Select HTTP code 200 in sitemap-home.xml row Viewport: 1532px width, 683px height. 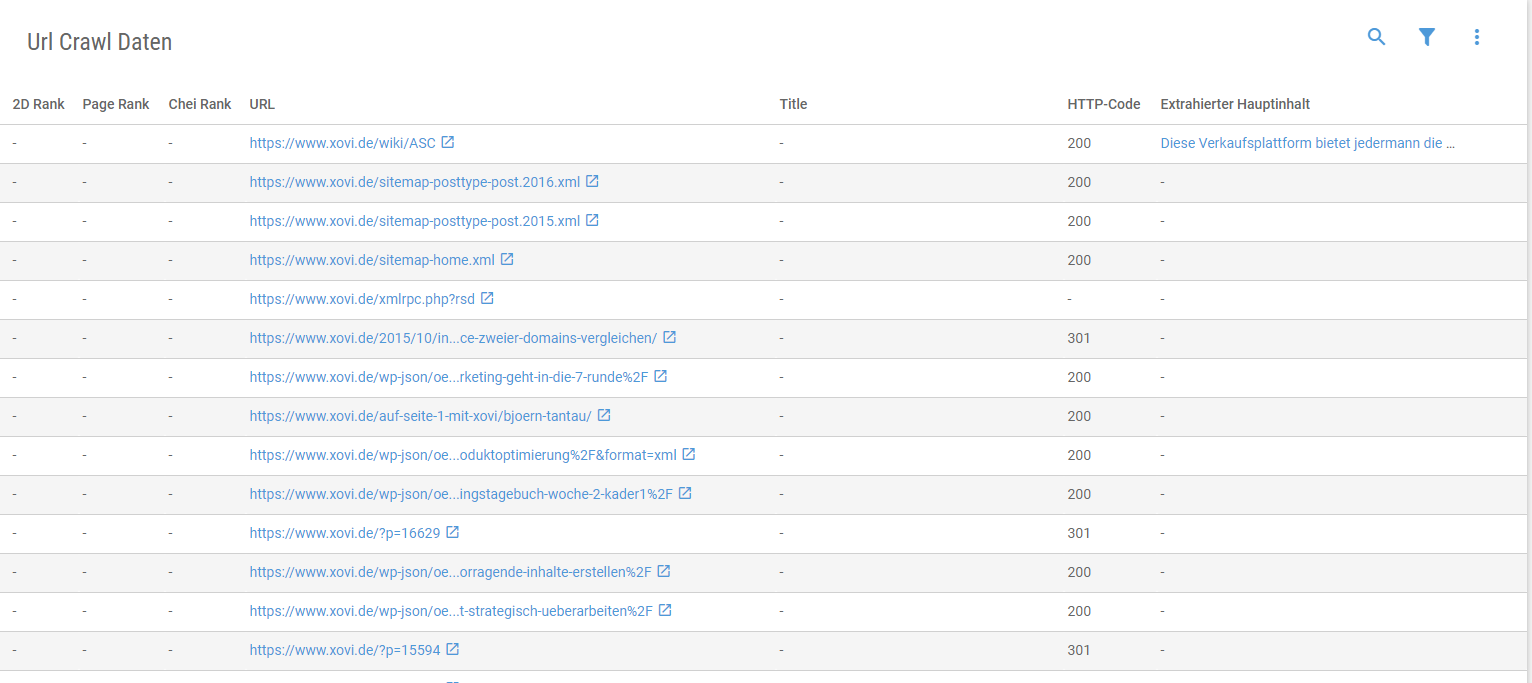1079,260
